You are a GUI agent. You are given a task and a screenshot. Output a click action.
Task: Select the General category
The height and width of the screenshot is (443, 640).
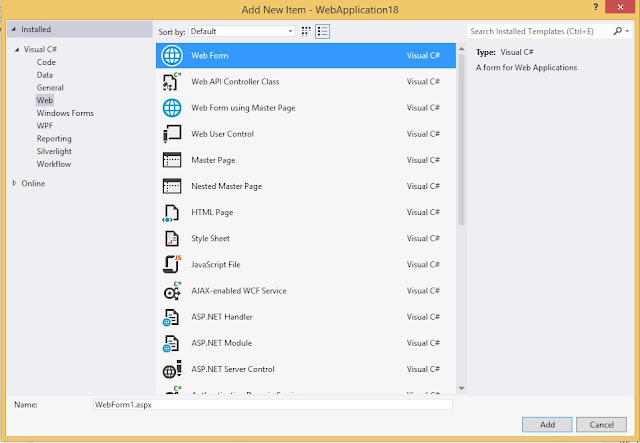pos(50,88)
